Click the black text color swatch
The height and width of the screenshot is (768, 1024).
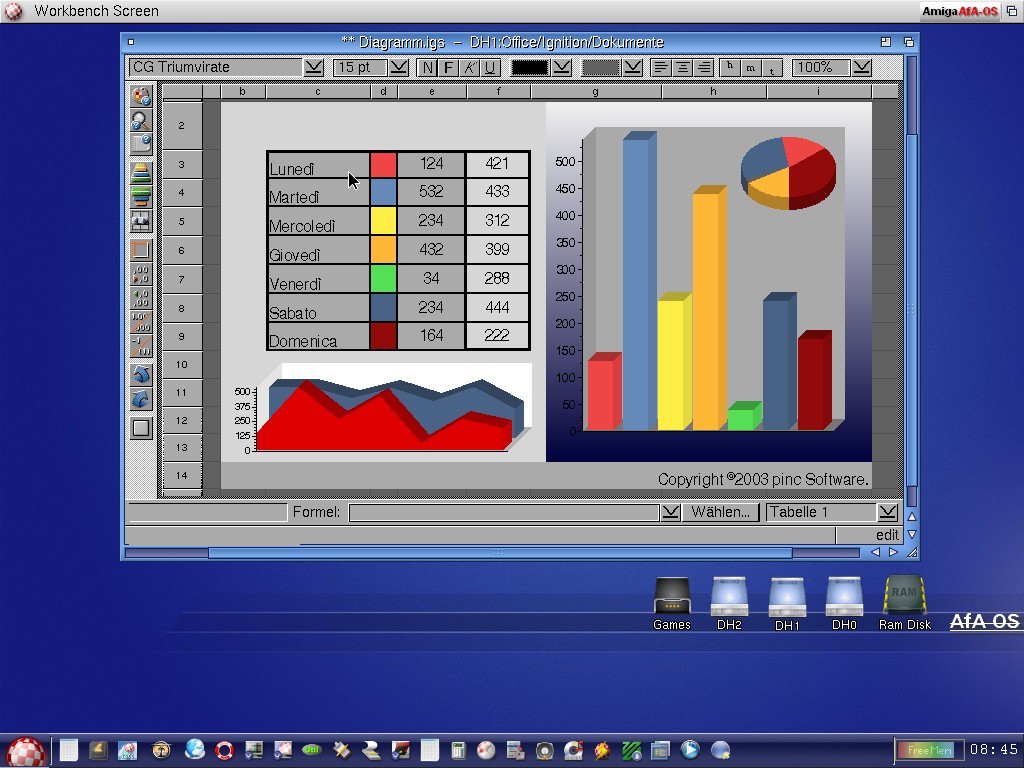[x=530, y=67]
